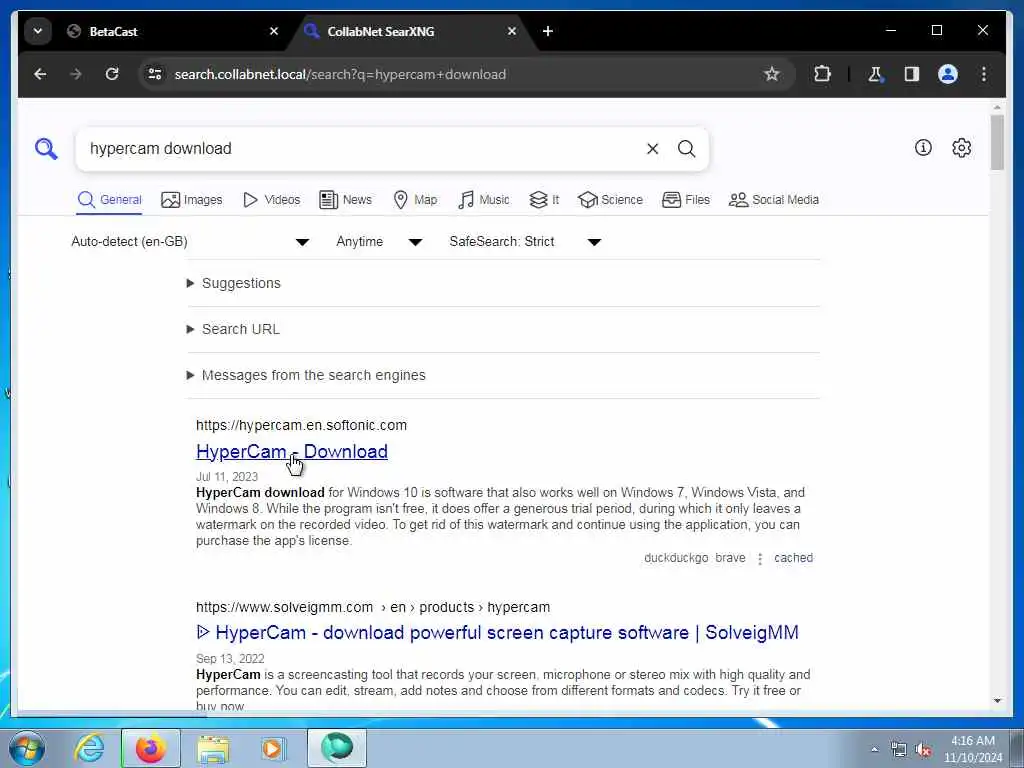Screen dimensions: 1024x768
Task: Launch Internet Explorer from the taskbar
Action: [x=89, y=748]
